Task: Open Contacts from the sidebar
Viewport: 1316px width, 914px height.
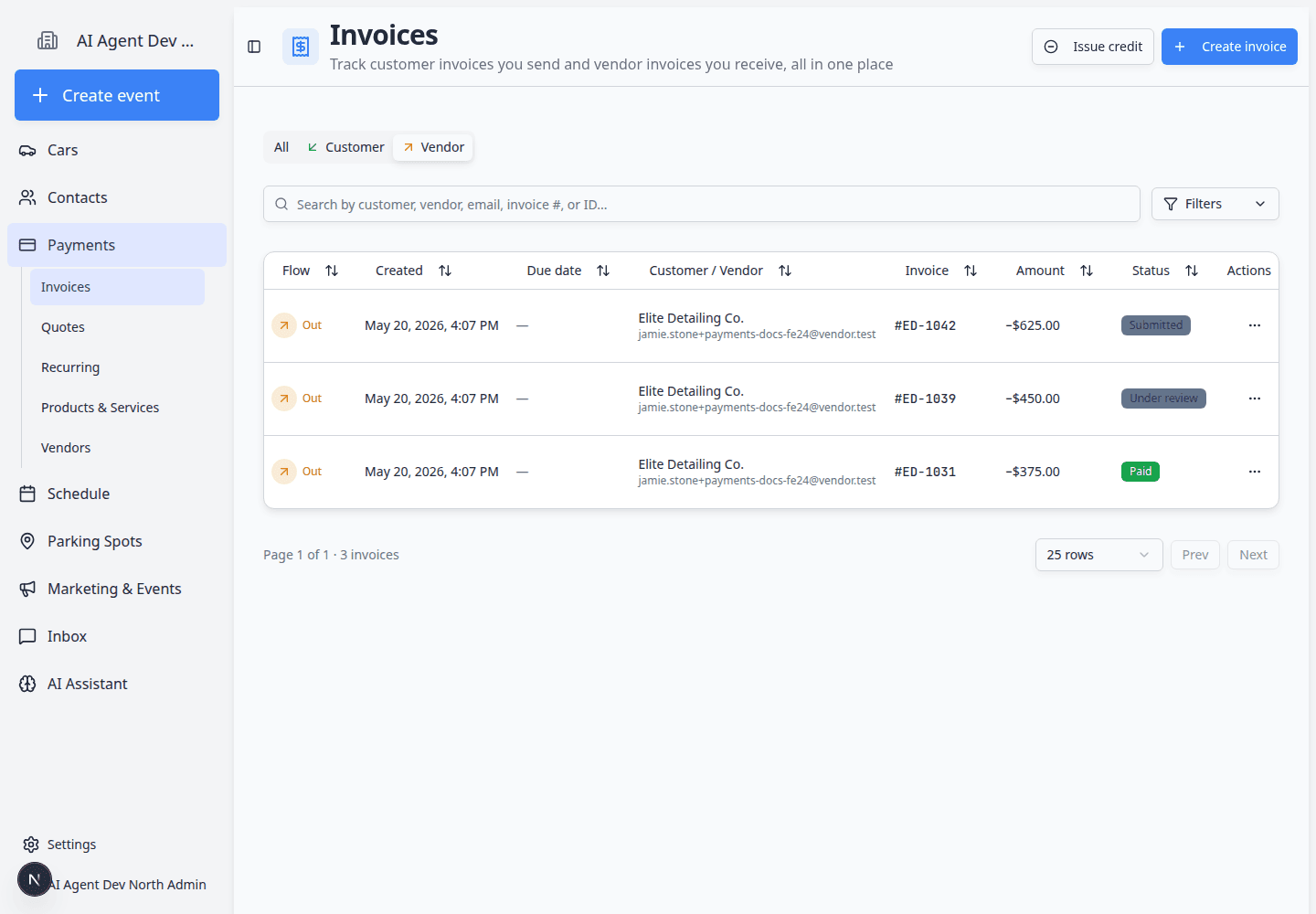Action: coord(117,197)
